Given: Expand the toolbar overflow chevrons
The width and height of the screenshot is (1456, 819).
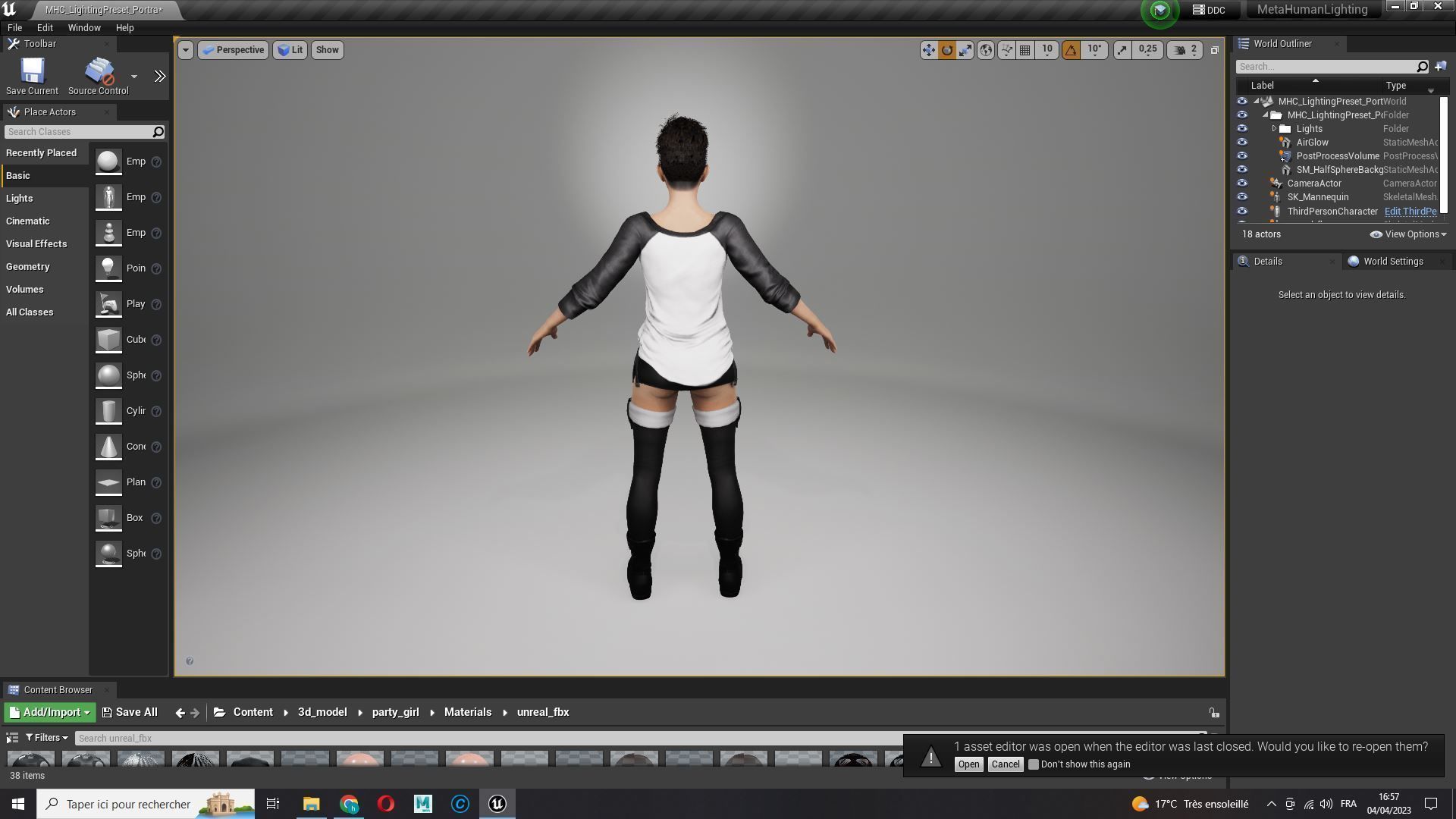Looking at the screenshot, I should [159, 77].
